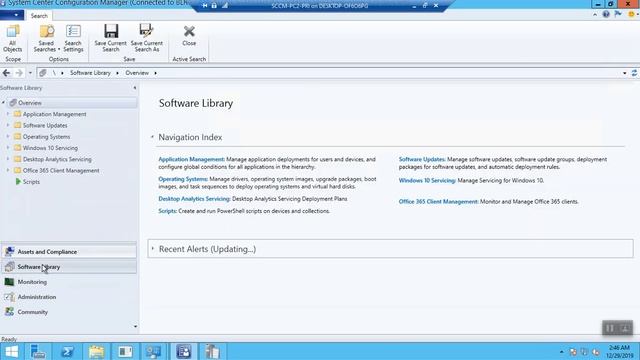Follow the Scripts link in Navigation Index
Image resolution: width=640 pixels, height=360 pixels.
coord(167,211)
